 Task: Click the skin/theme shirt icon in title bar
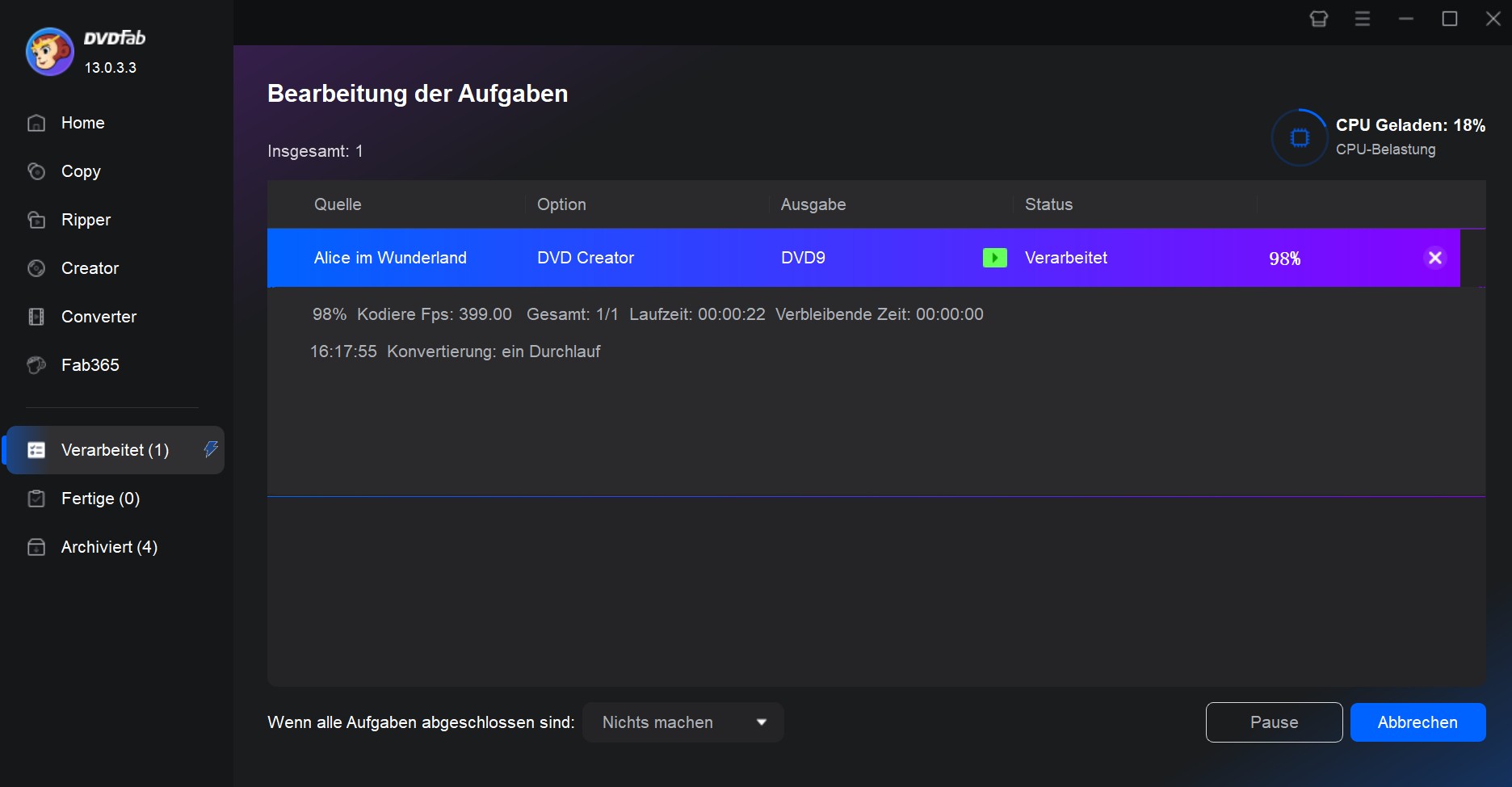1319,19
